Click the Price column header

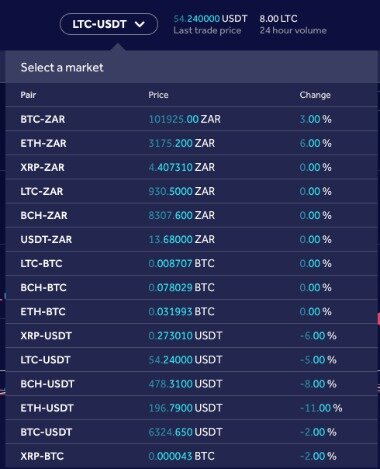point(158,95)
